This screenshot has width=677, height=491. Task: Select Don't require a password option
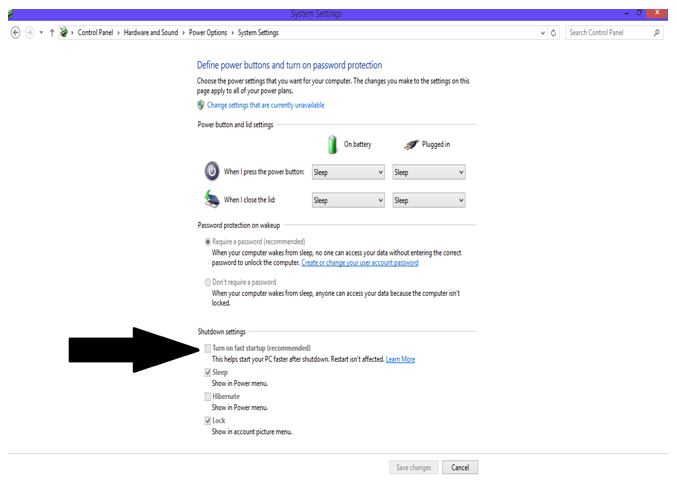coord(208,282)
